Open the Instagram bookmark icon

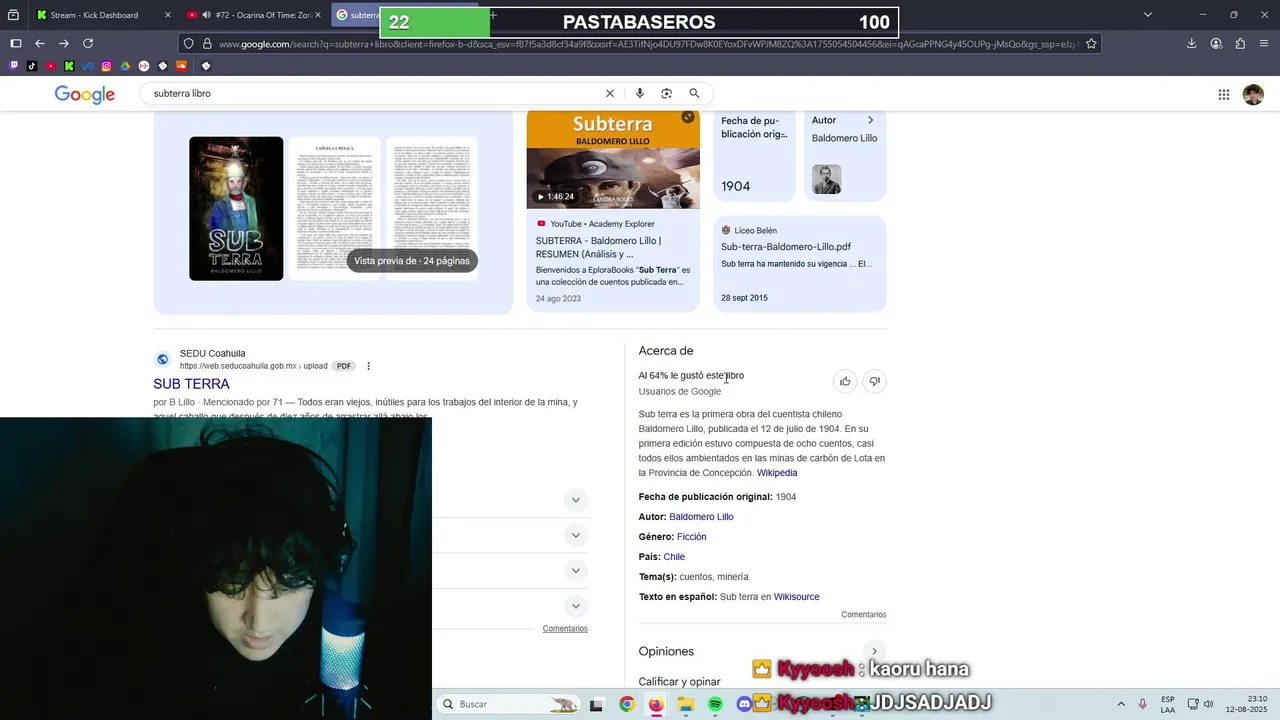tap(107, 66)
